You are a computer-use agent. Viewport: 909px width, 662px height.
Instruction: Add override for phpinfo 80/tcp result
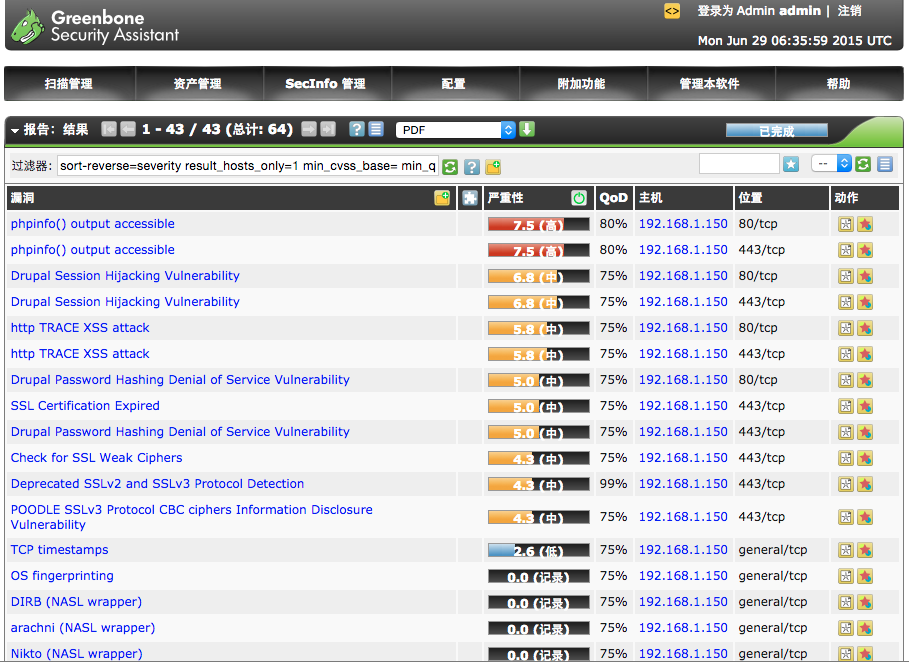click(x=865, y=224)
